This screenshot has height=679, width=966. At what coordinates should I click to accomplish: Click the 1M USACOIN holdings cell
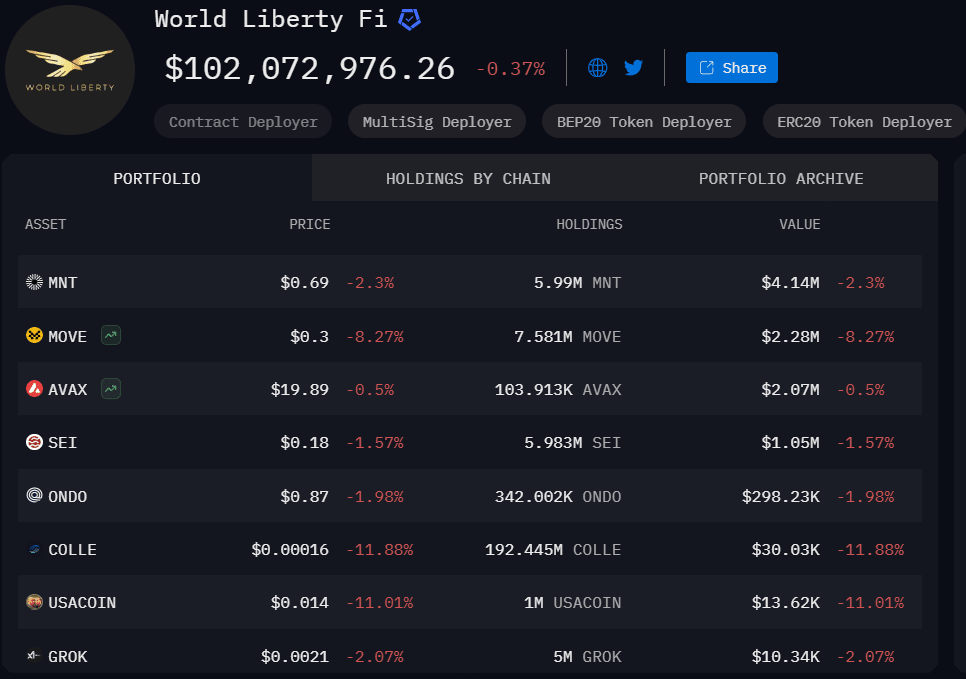(x=572, y=603)
